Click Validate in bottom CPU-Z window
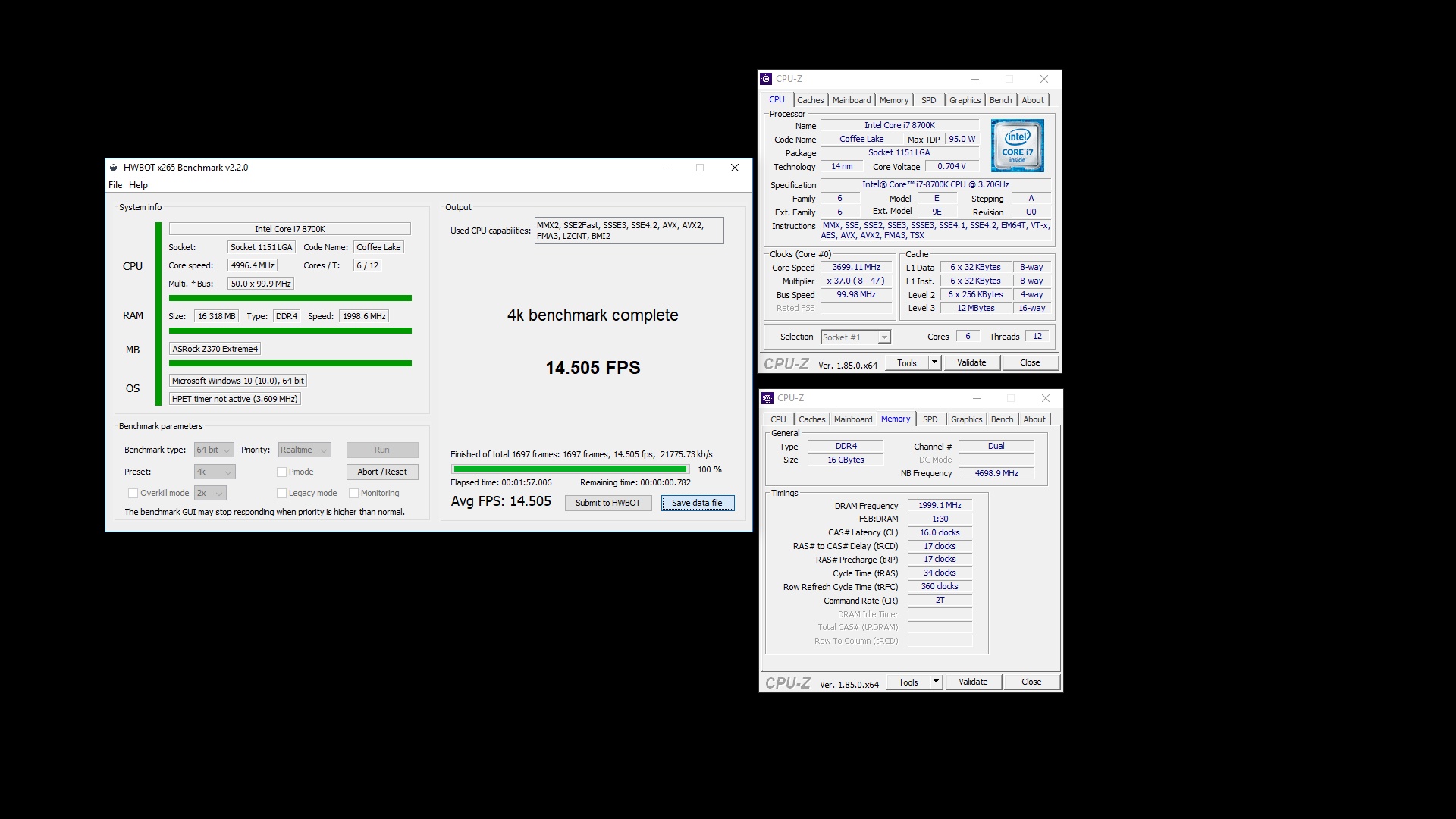This screenshot has height=819, width=1456. [973, 682]
